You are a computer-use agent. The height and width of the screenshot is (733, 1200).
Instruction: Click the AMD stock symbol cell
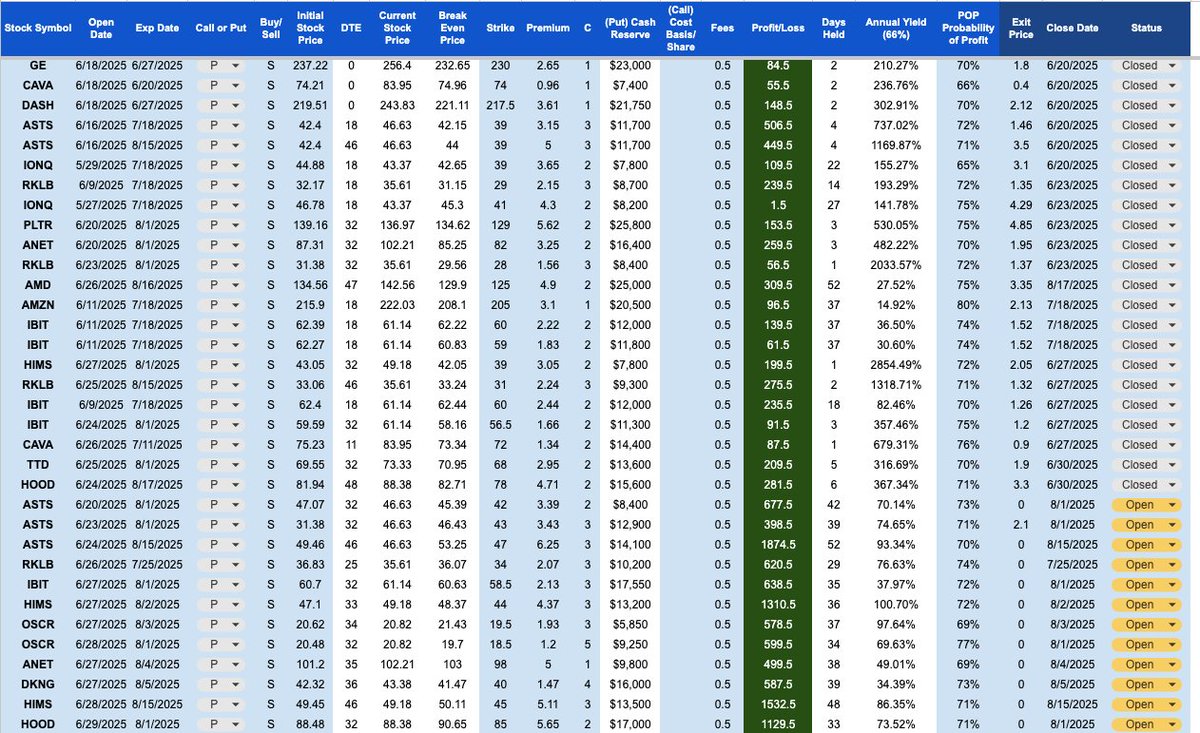[x=38, y=285]
